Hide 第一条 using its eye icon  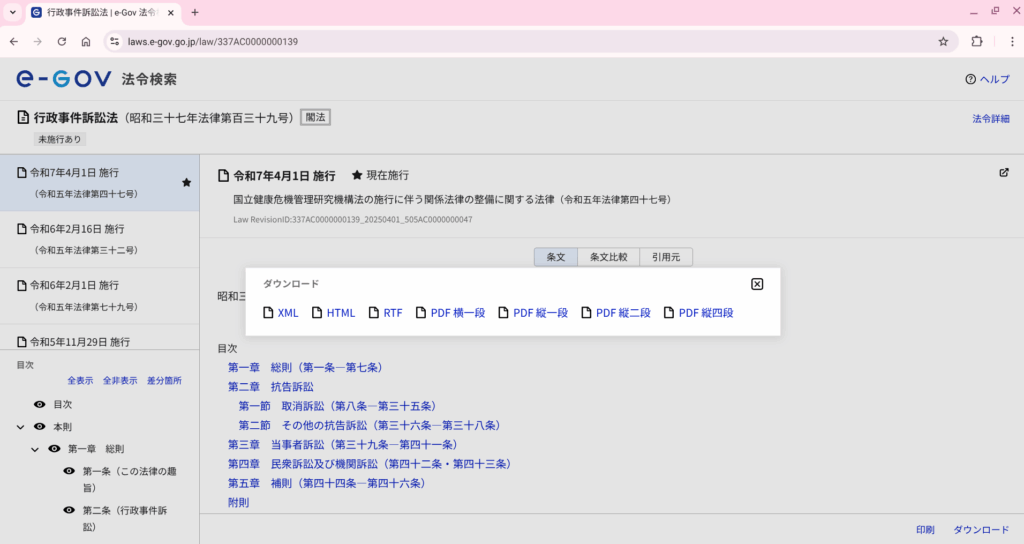coord(69,471)
